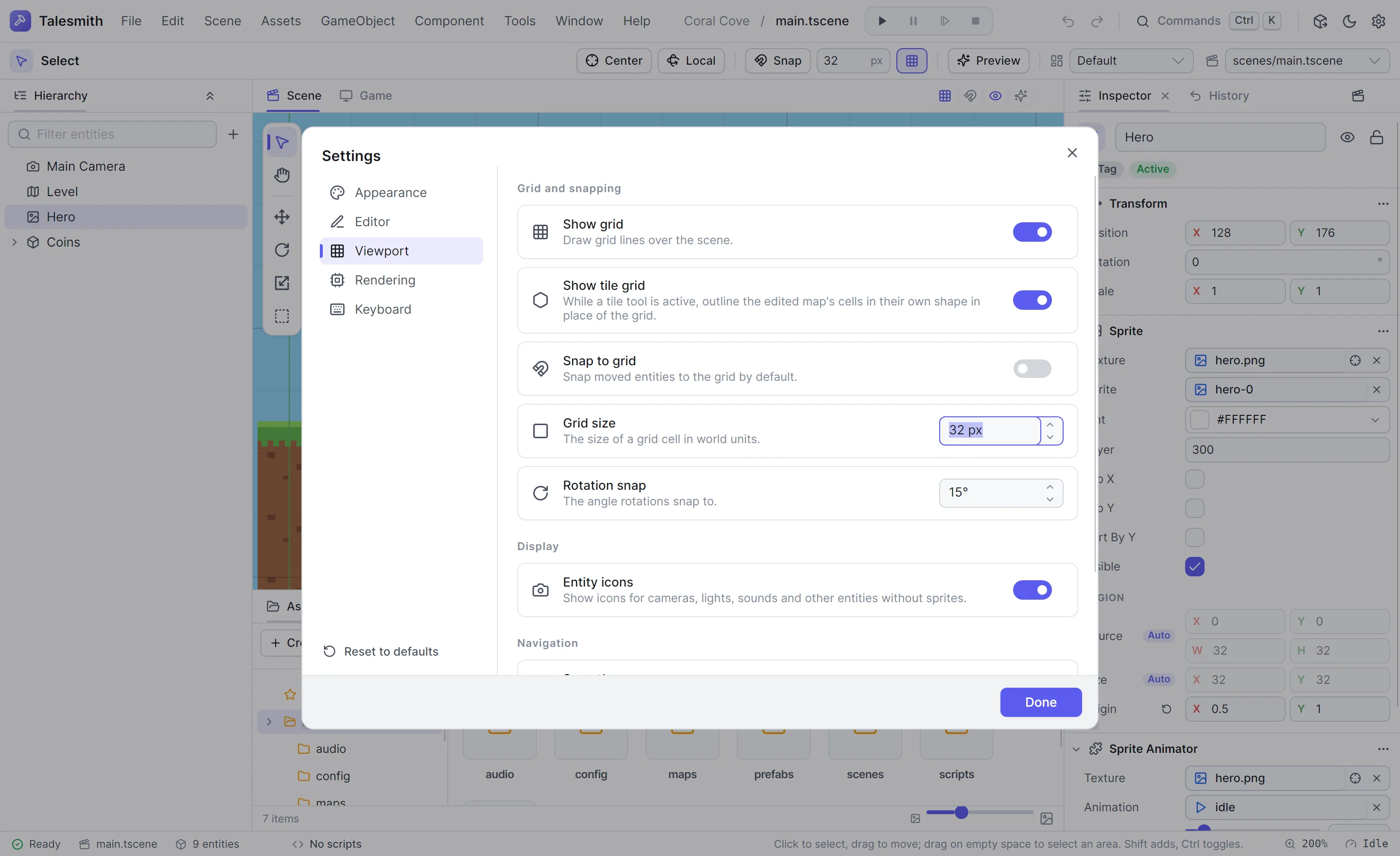Click the asset thumbnail size slider

[x=980, y=812]
